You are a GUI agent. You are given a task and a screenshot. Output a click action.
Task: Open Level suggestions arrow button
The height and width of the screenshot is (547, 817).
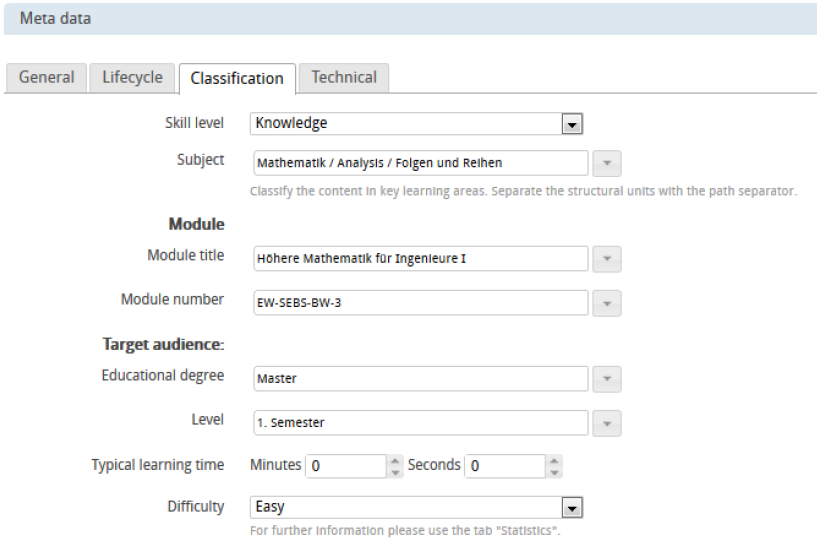click(607, 423)
